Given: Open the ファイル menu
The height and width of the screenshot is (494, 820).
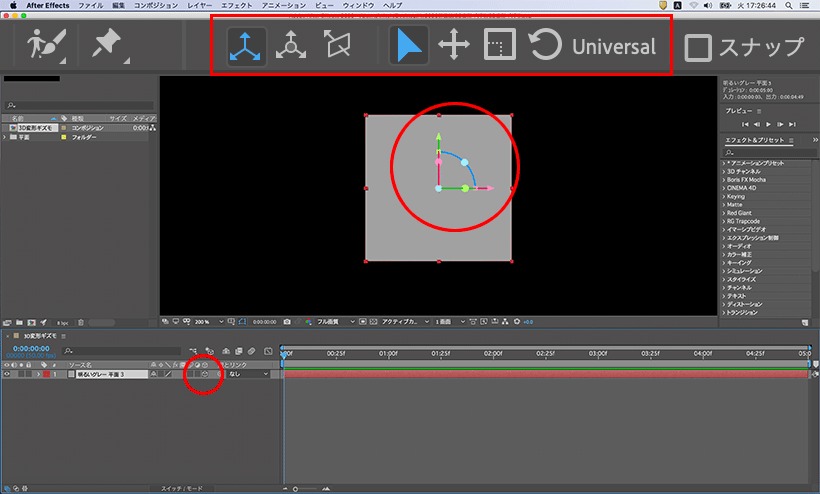Looking at the screenshot, I should click(90, 5).
